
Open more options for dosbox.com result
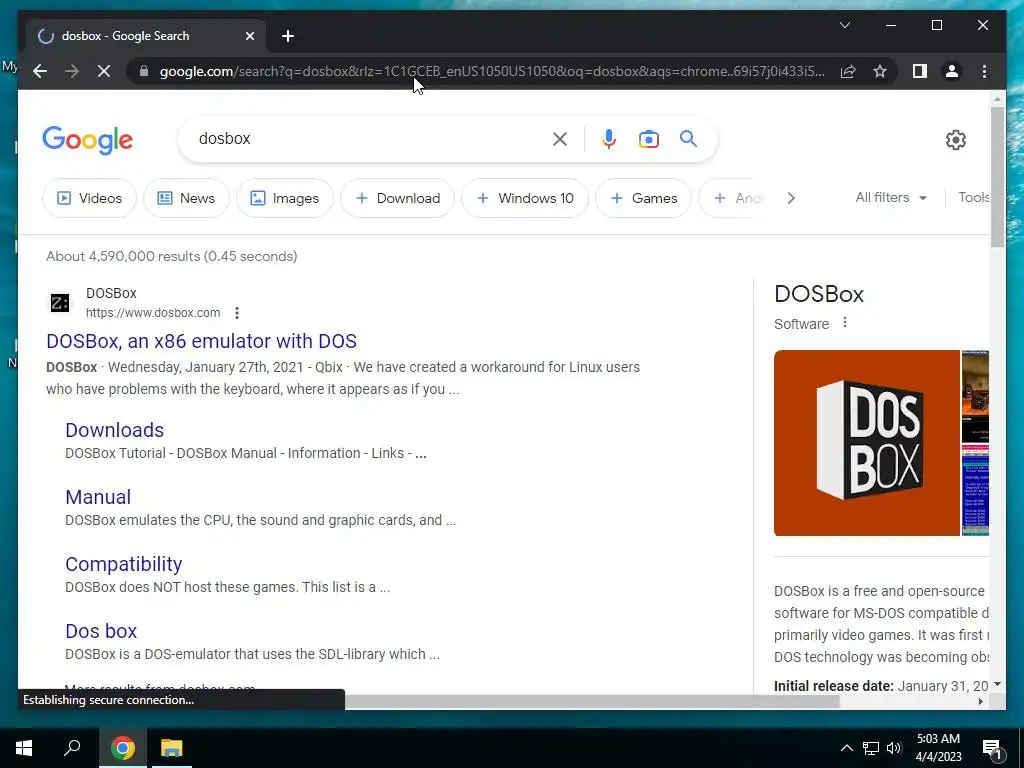237,313
